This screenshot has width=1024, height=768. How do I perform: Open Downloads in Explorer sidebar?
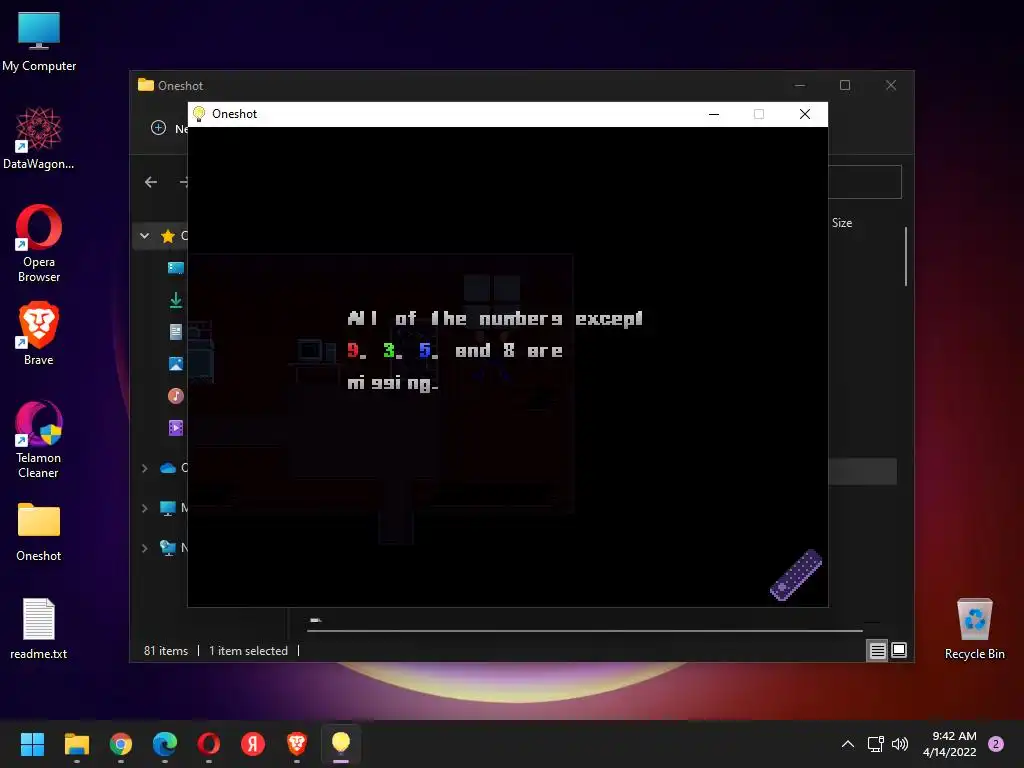[x=176, y=300]
